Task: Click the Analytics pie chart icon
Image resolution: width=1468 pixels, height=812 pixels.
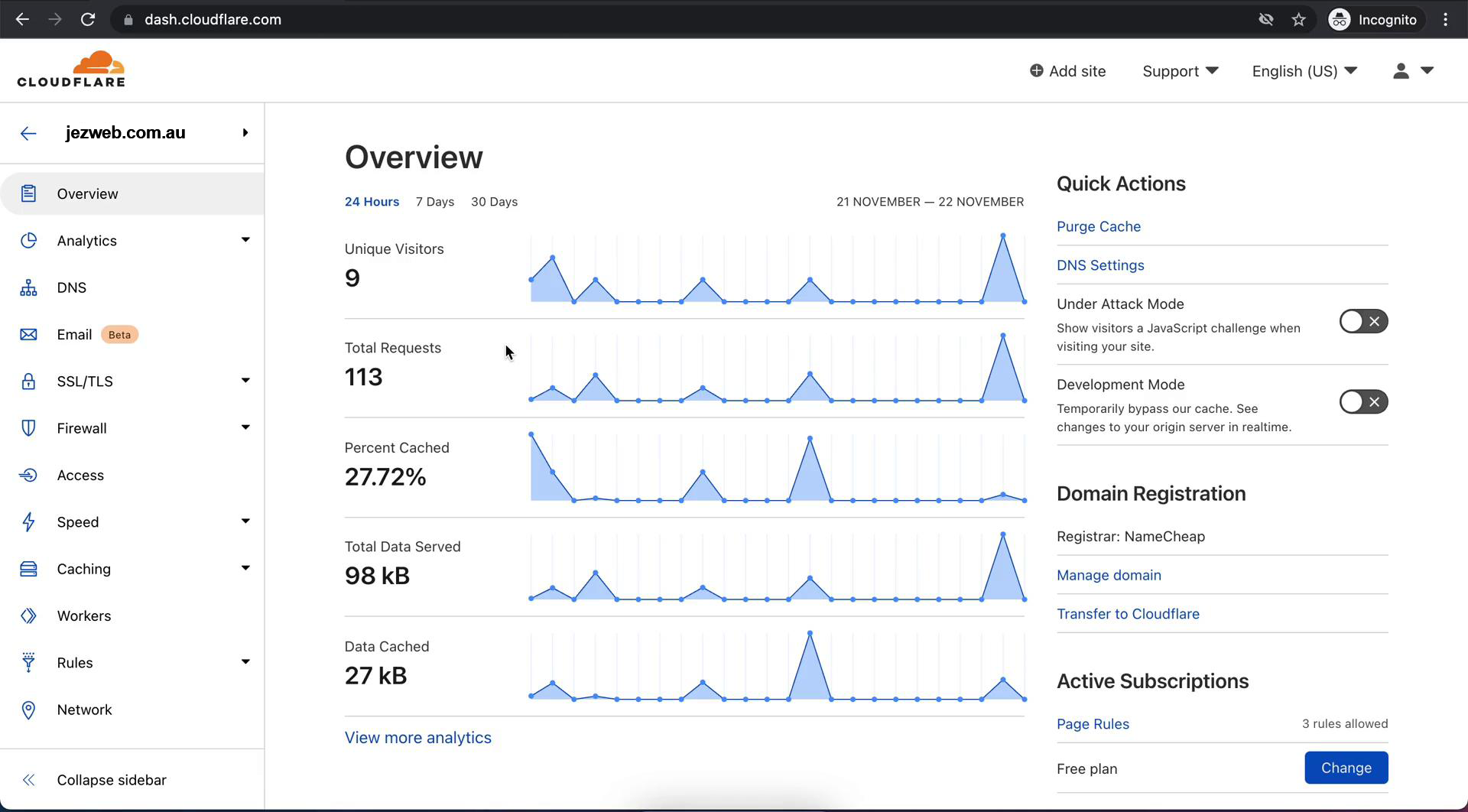Action: pyautogui.click(x=28, y=241)
